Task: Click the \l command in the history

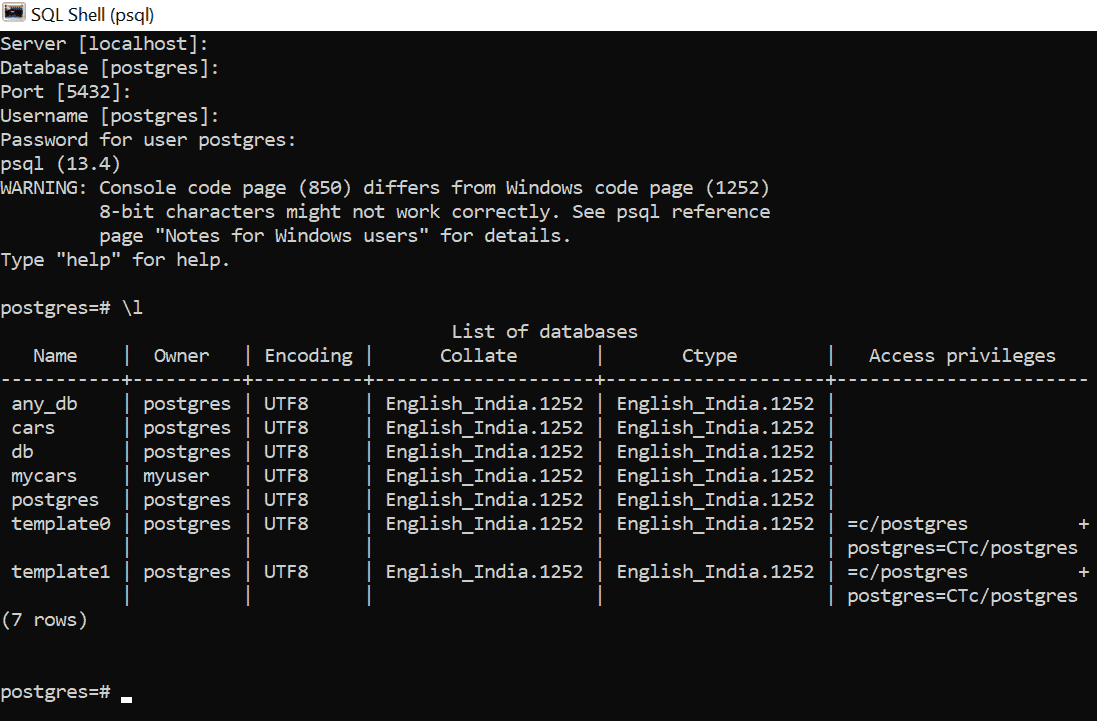Action: tap(133, 307)
